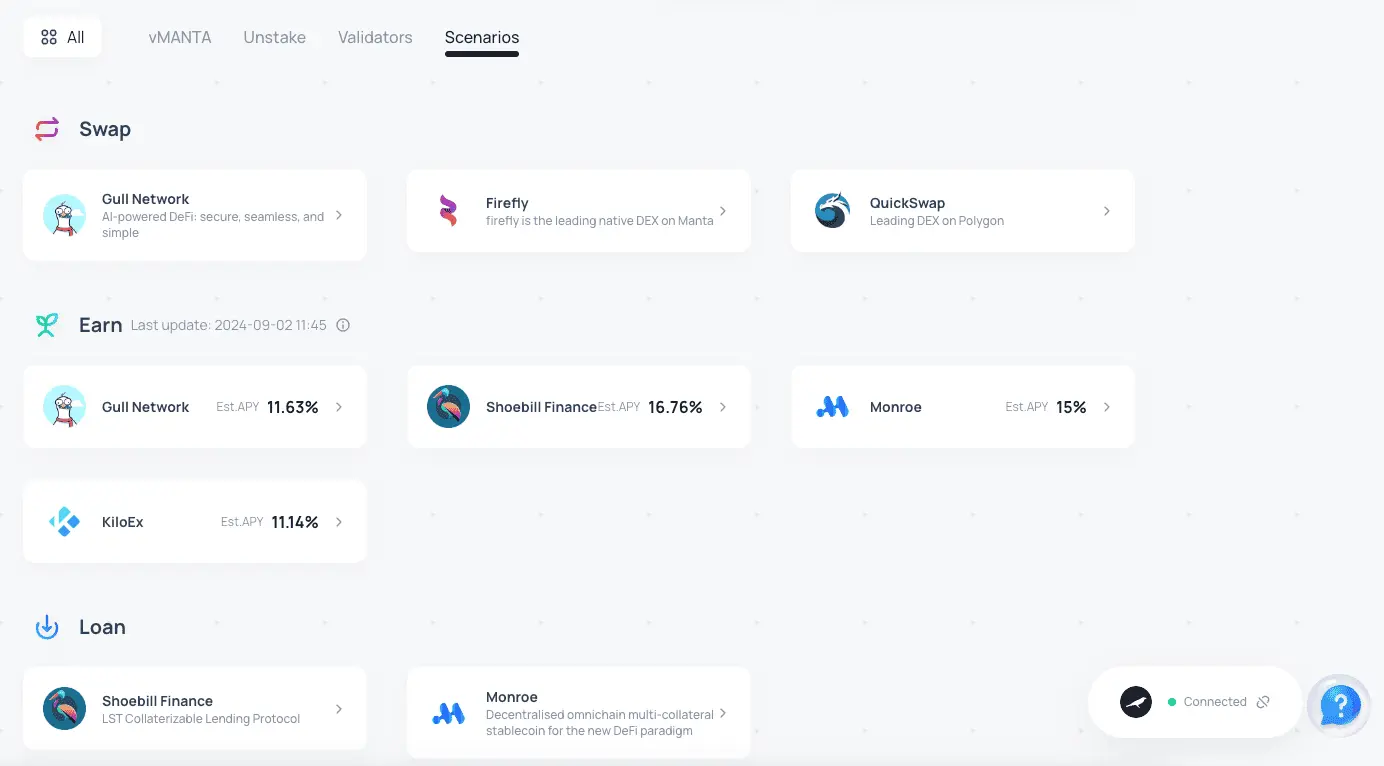Open QuickSwap card chevron arrow
Image resolution: width=1384 pixels, height=766 pixels.
pos(1107,211)
